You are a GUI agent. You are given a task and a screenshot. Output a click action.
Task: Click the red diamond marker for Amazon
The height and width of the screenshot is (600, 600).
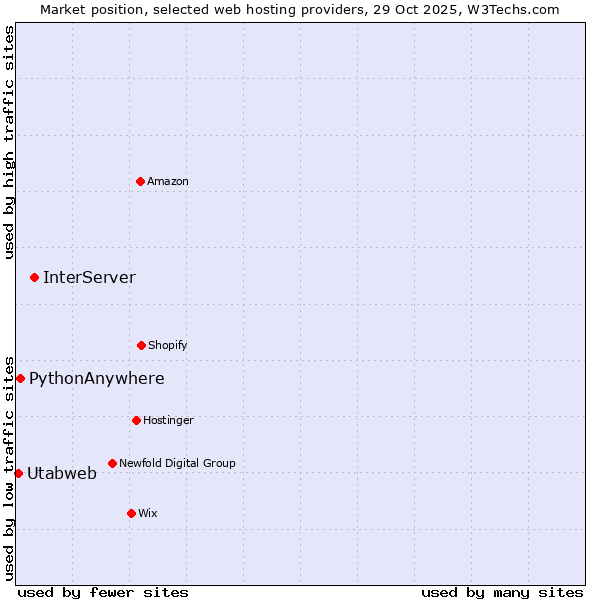(x=140, y=181)
